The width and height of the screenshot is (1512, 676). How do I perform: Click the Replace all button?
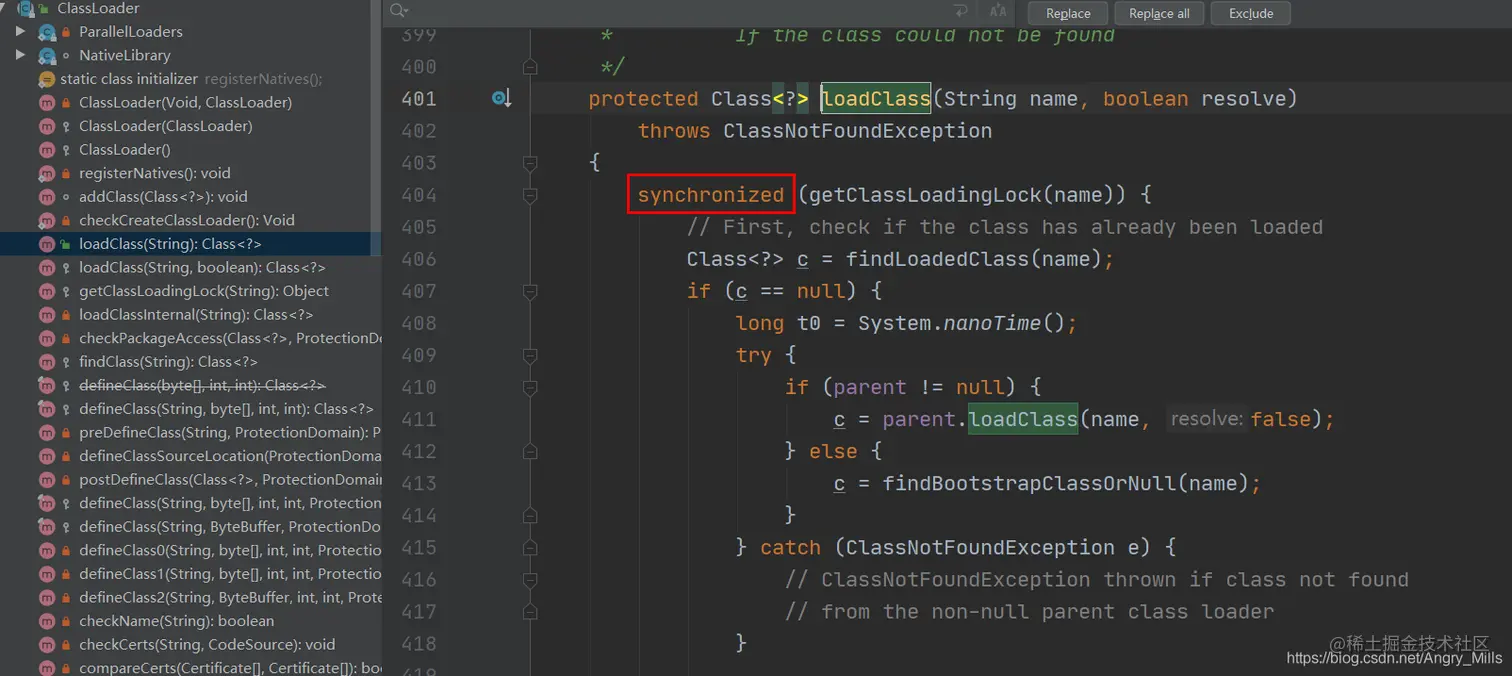click(x=1159, y=13)
